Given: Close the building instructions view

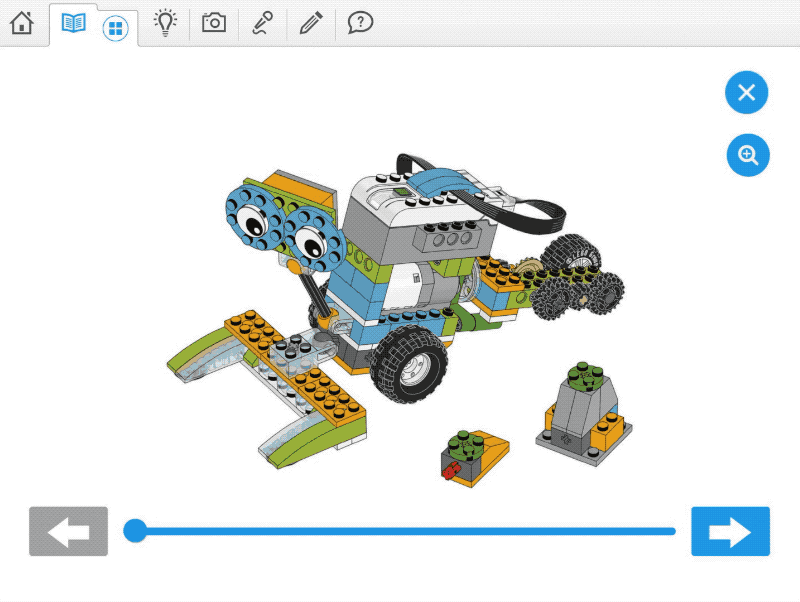Looking at the screenshot, I should coord(746,92).
